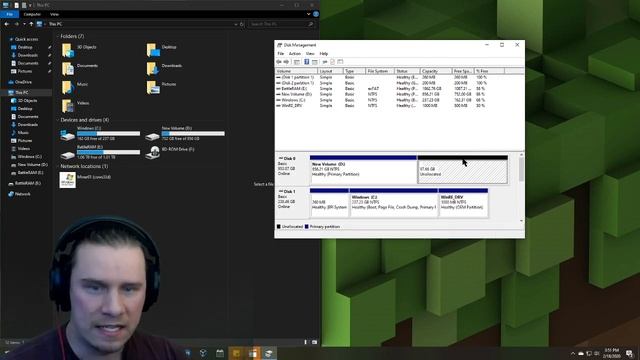Collapse the Folders (7) group
Image resolution: width=640 pixels, height=360 pixels.
58,36
